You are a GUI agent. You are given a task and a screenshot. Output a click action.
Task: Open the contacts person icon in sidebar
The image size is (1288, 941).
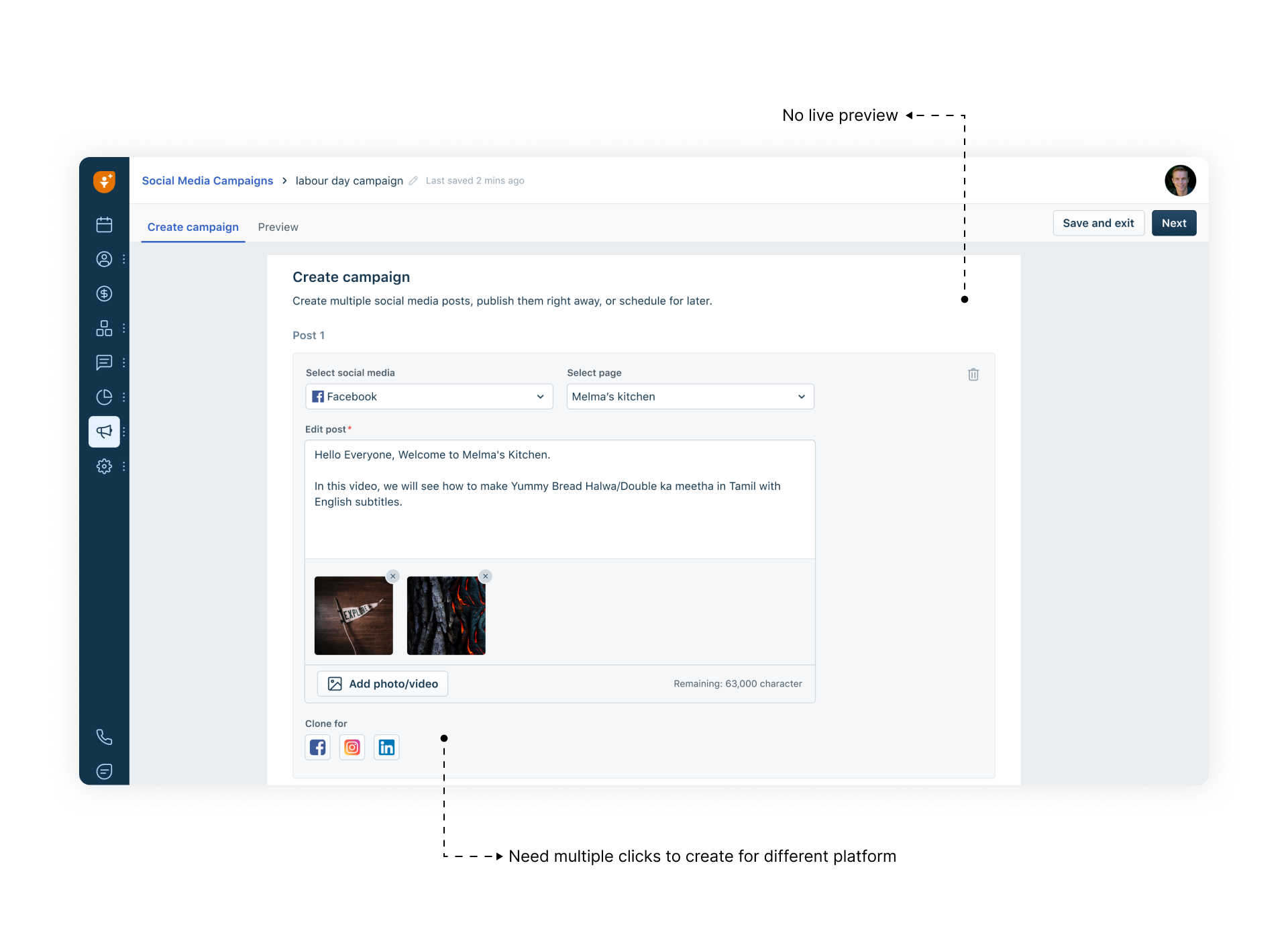(104, 259)
